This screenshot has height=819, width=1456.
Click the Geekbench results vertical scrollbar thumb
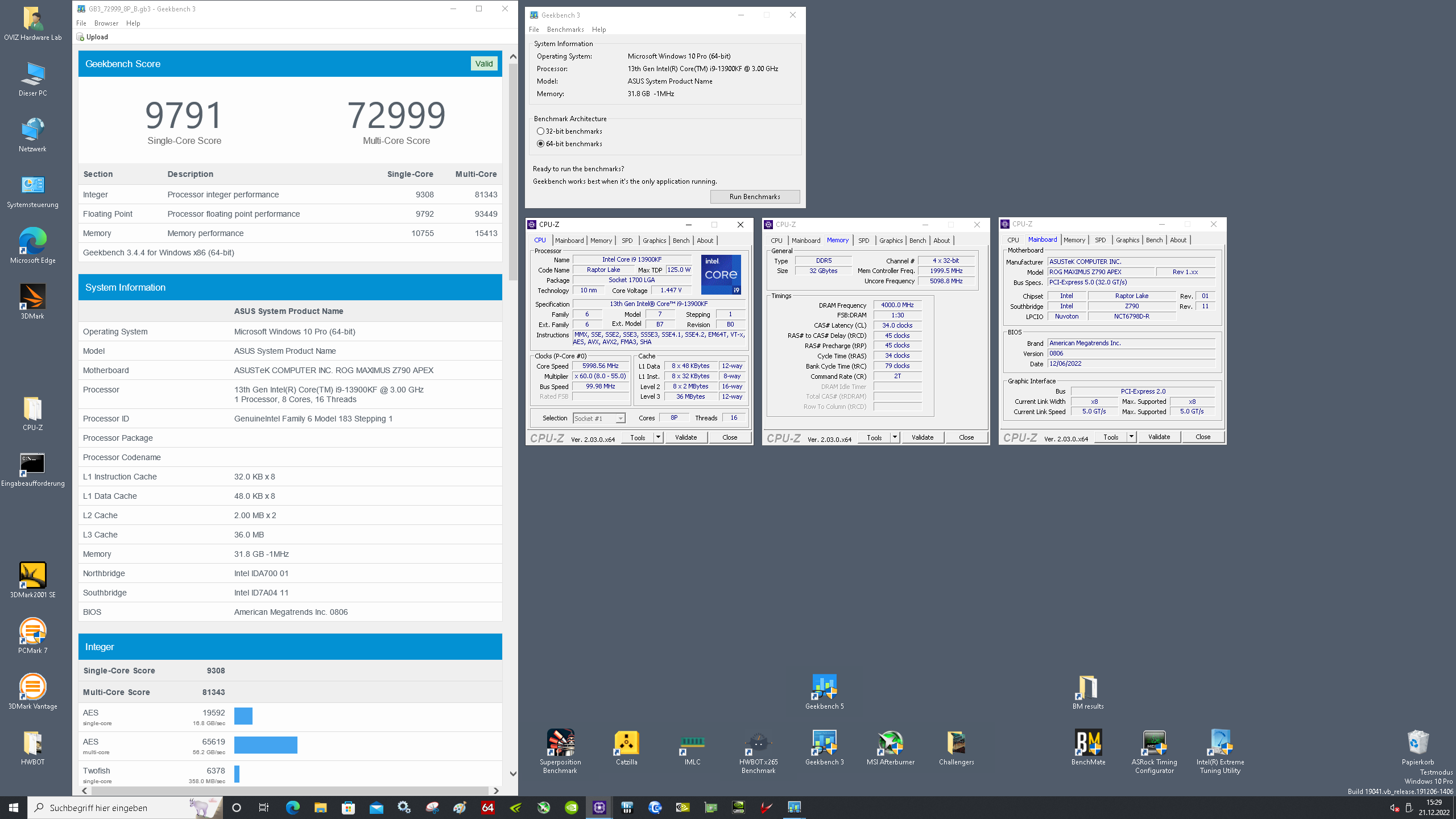513,171
